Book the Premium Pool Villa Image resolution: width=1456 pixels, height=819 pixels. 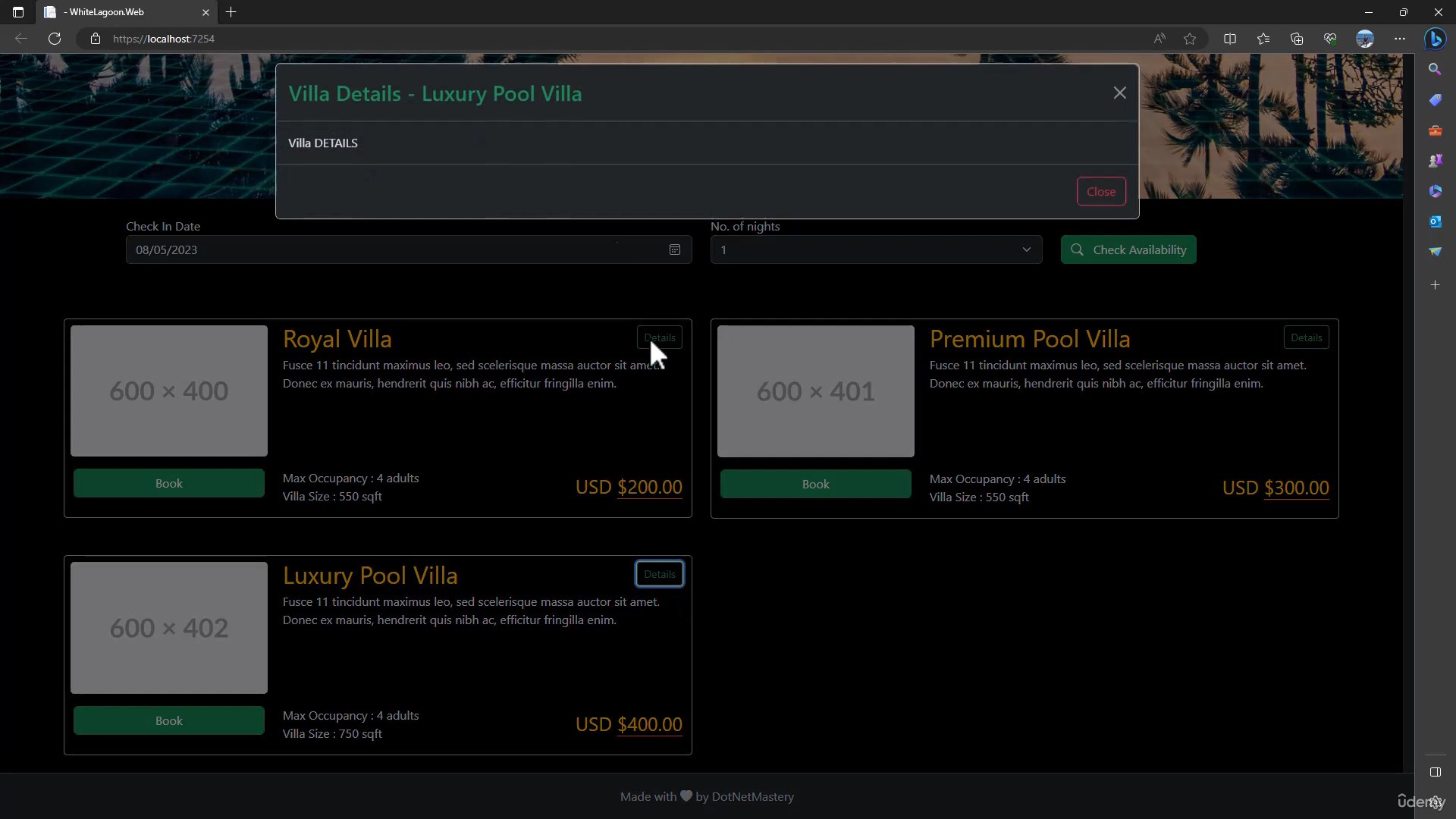816,484
